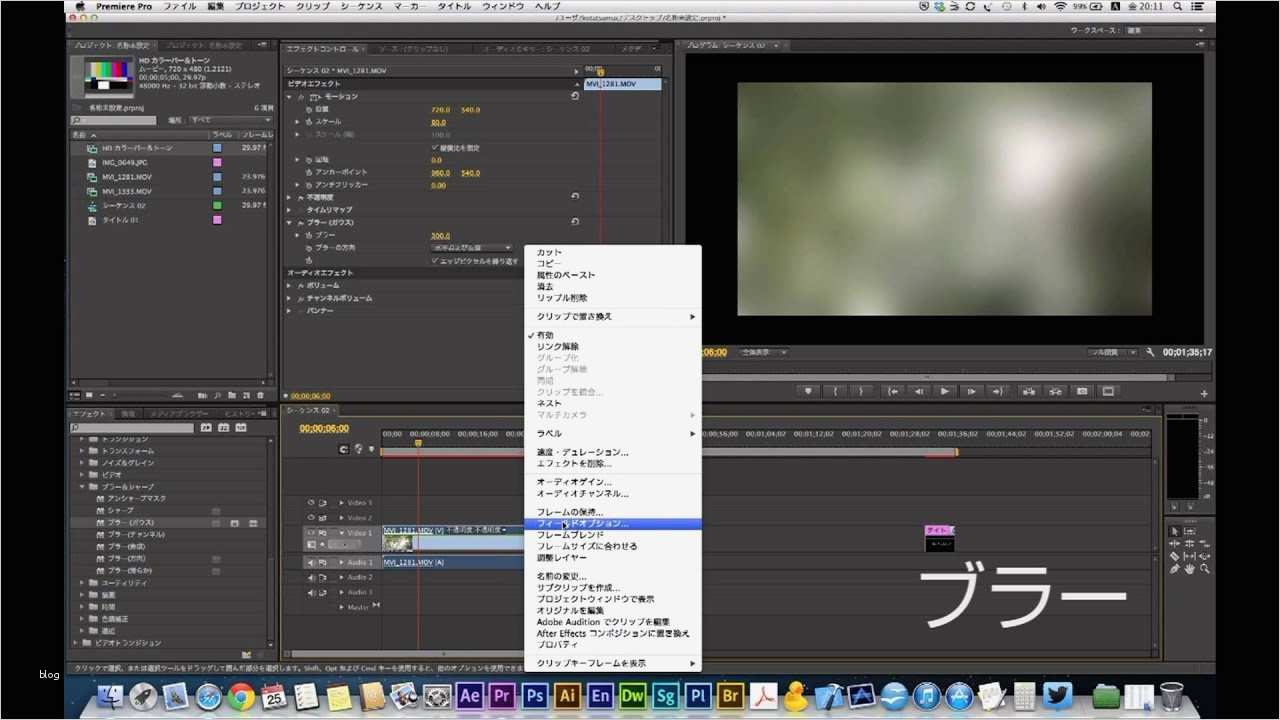
Task: Open the Trash in the Dock
Action: tap(1172, 695)
